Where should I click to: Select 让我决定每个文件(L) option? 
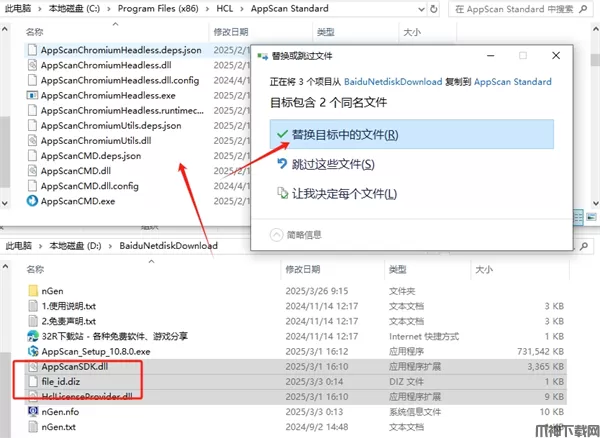(x=411, y=194)
